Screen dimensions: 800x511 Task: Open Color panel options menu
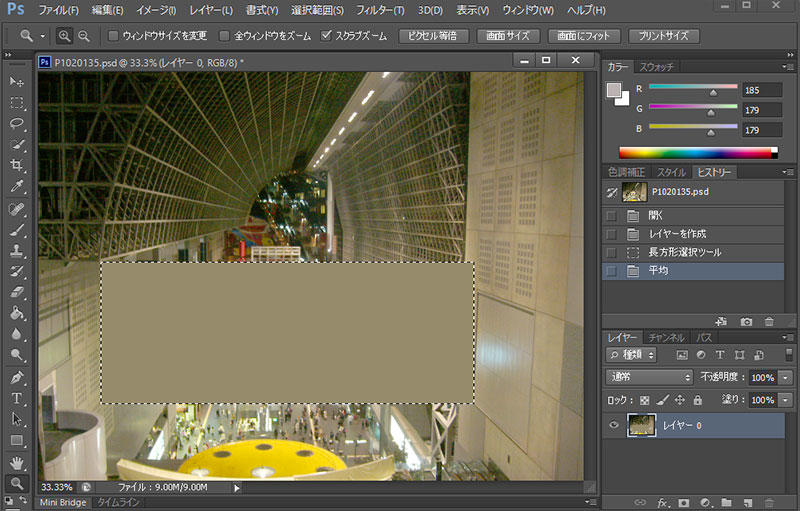[x=787, y=67]
